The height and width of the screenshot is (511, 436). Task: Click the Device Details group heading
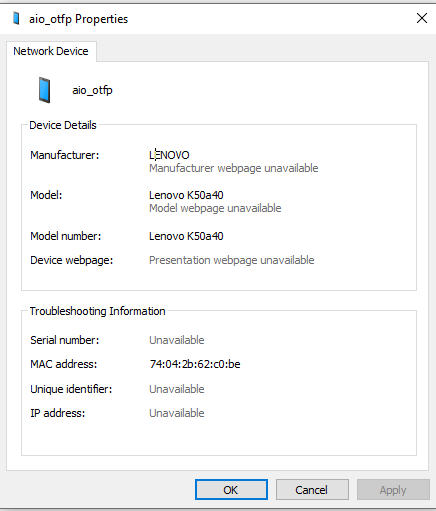[63, 125]
